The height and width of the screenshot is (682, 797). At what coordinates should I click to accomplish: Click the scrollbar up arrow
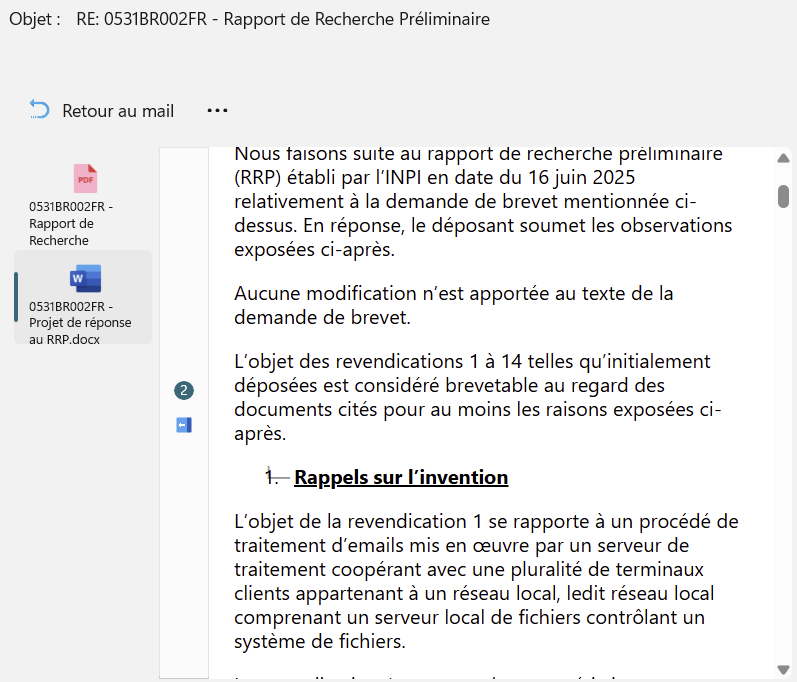point(783,158)
